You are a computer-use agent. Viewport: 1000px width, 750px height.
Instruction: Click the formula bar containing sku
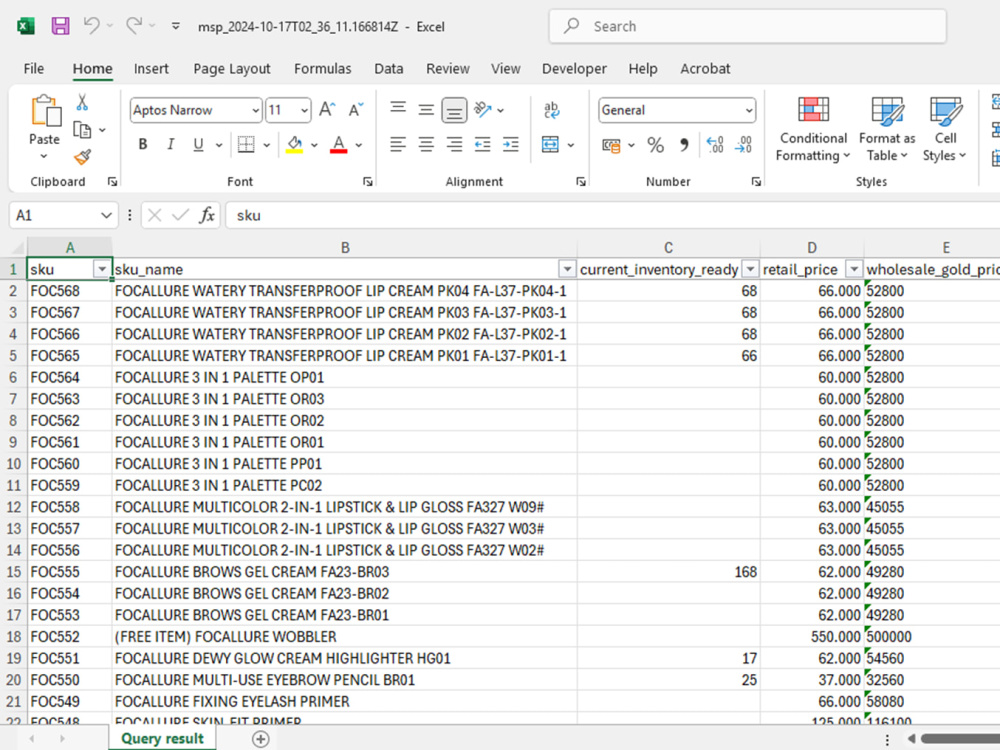[612, 216]
